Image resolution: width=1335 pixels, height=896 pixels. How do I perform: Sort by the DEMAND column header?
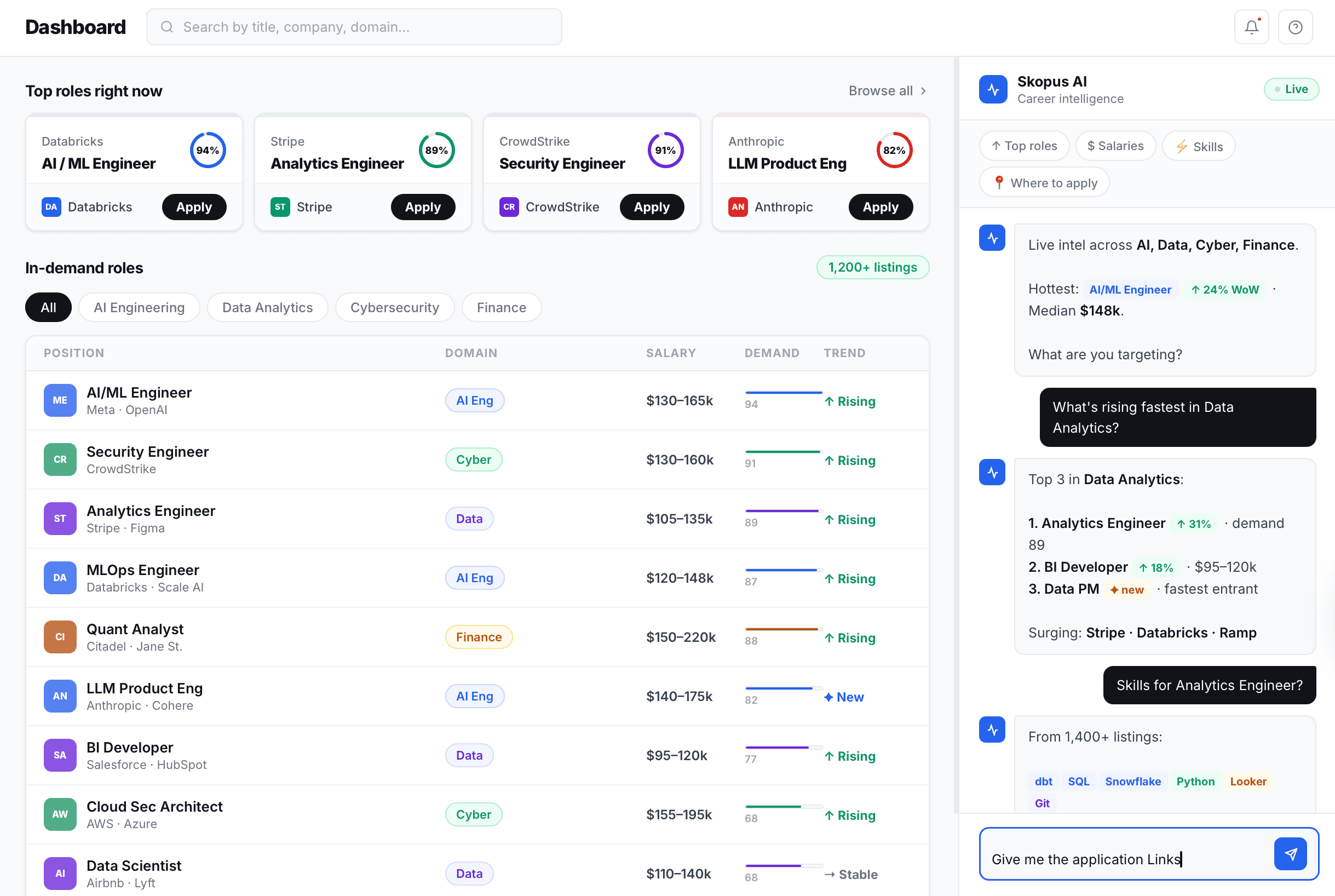click(772, 353)
